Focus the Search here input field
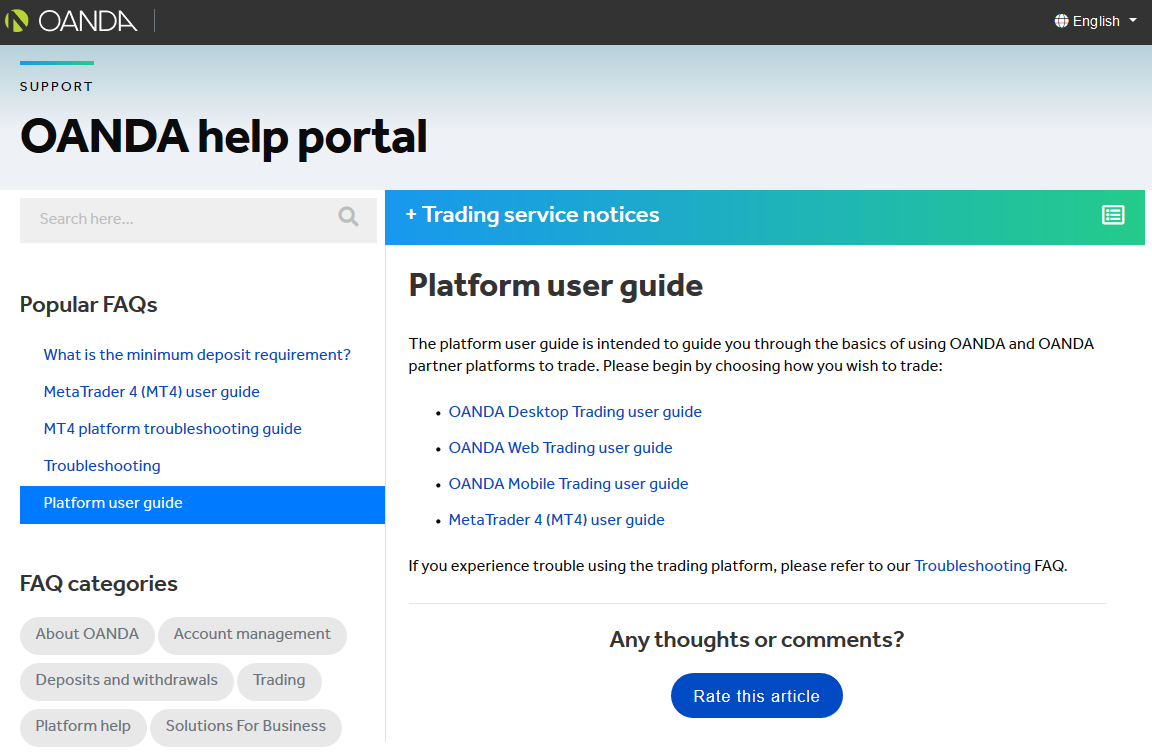This screenshot has width=1152, height=755. 198,220
